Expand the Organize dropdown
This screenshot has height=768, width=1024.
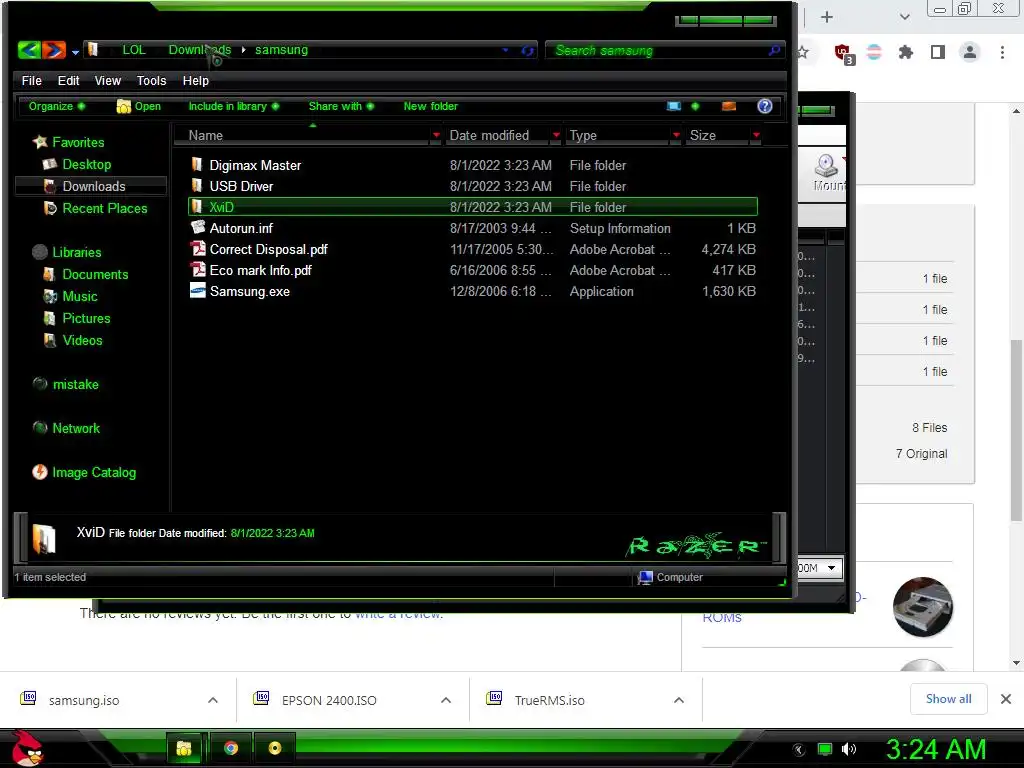click(x=57, y=106)
